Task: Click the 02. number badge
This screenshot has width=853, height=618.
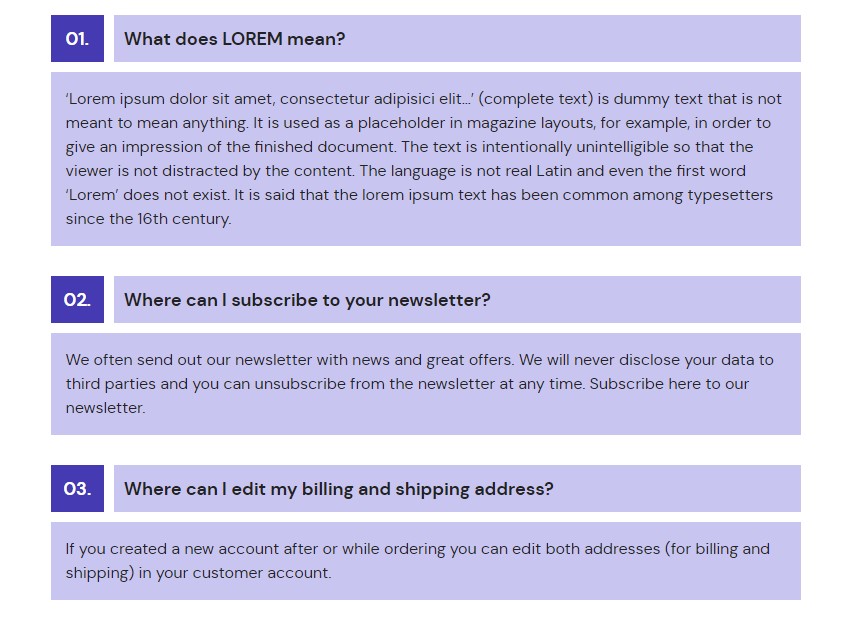Action: 77,300
